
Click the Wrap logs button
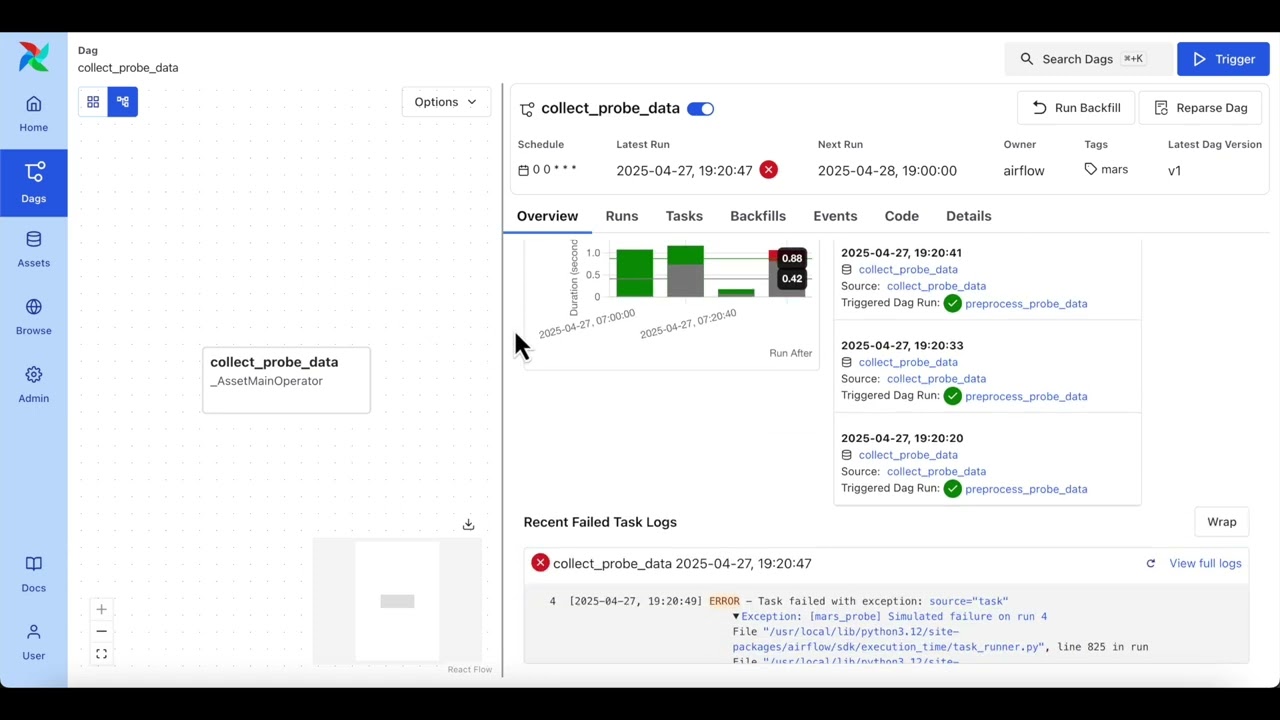pos(1221,522)
